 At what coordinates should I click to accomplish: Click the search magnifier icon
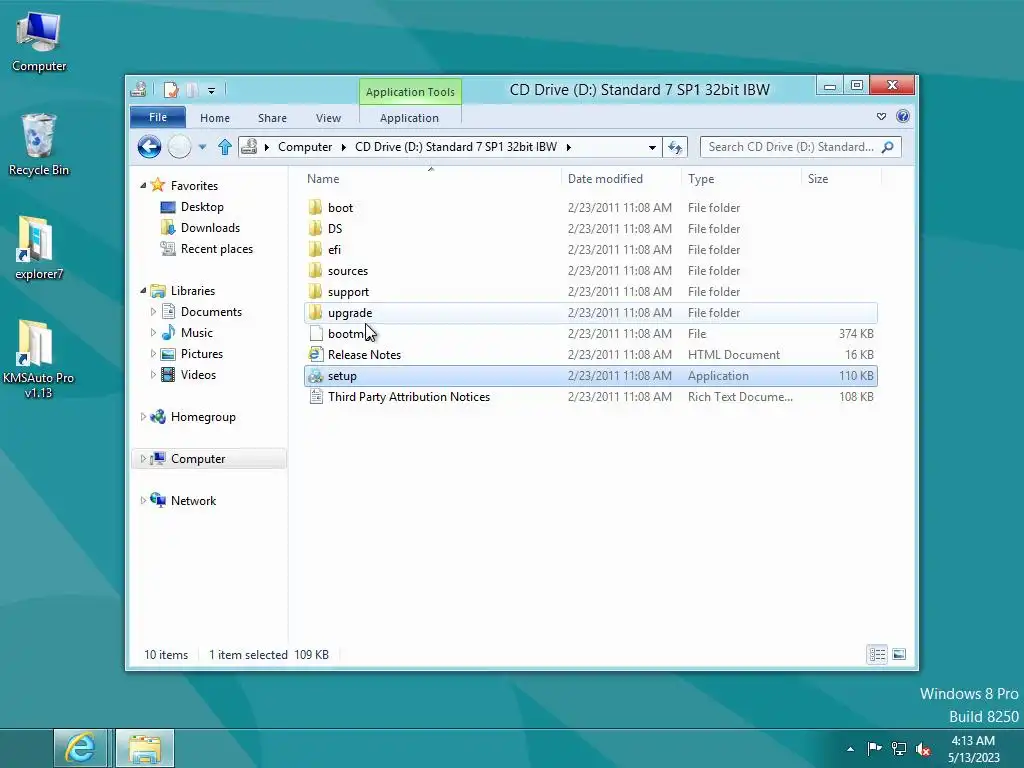tap(888, 147)
